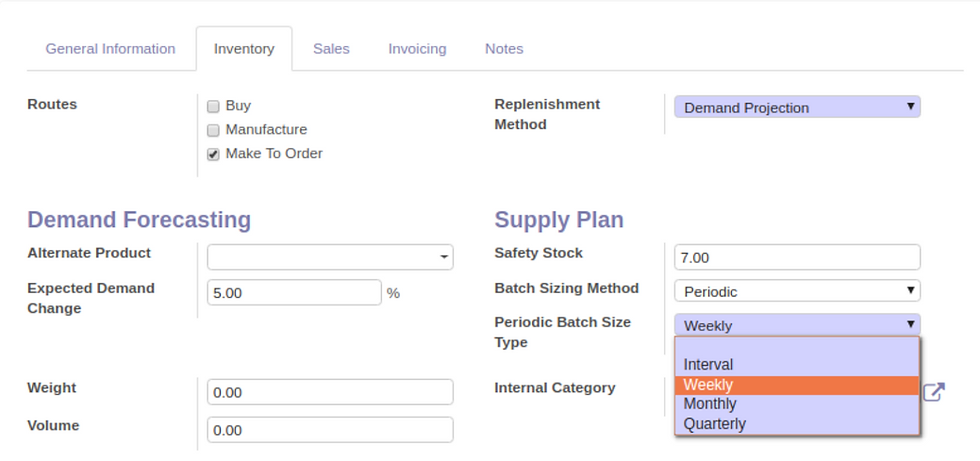The image size is (980, 461).
Task: Click into the Expected Demand Change field
Action: pos(294,292)
